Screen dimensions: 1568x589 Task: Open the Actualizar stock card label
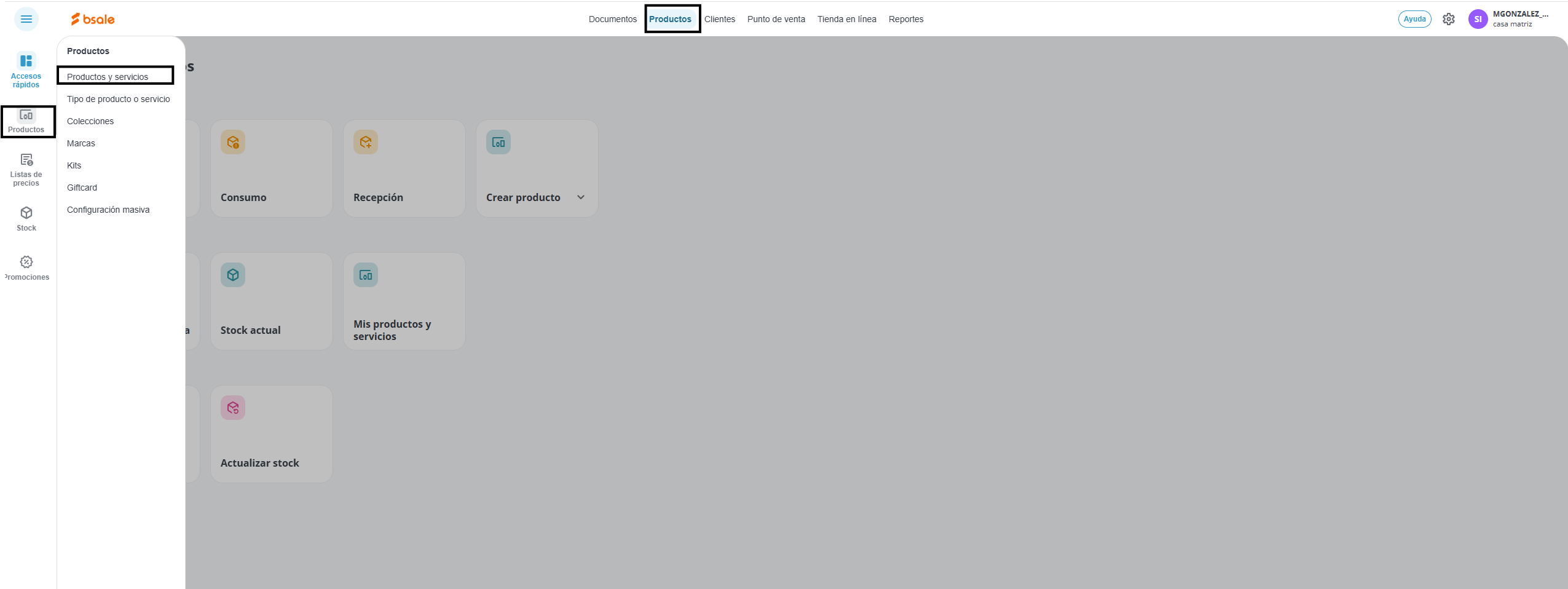coord(260,463)
